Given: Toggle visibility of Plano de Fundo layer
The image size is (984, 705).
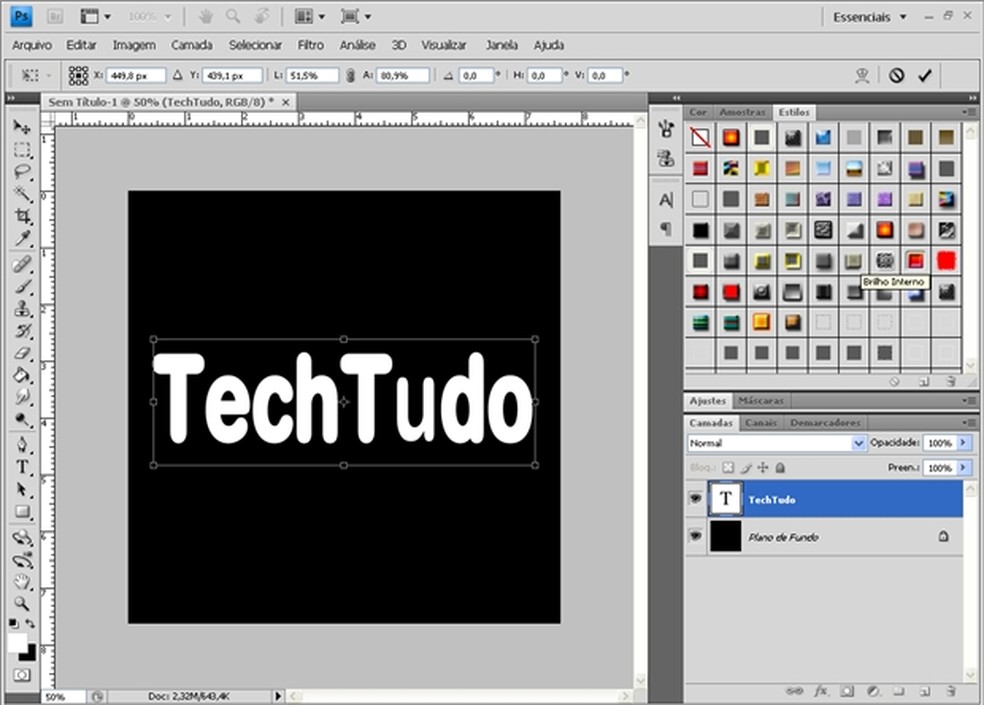Looking at the screenshot, I should [x=696, y=536].
